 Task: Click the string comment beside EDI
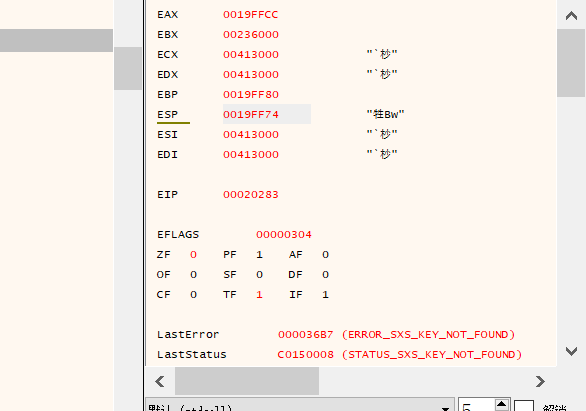[x=382, y=155]
